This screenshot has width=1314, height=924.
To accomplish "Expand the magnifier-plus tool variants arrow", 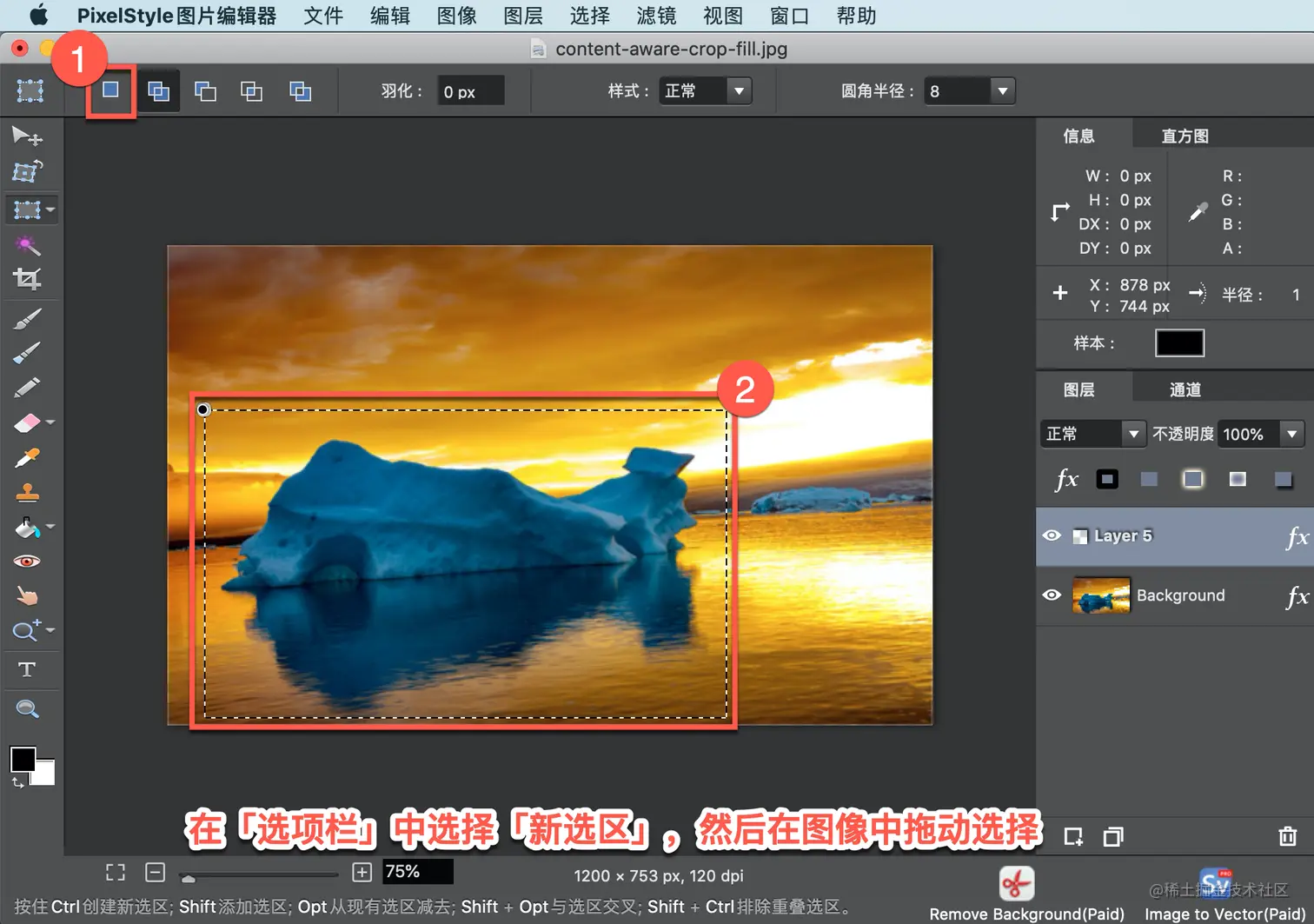I will point(50,630).
